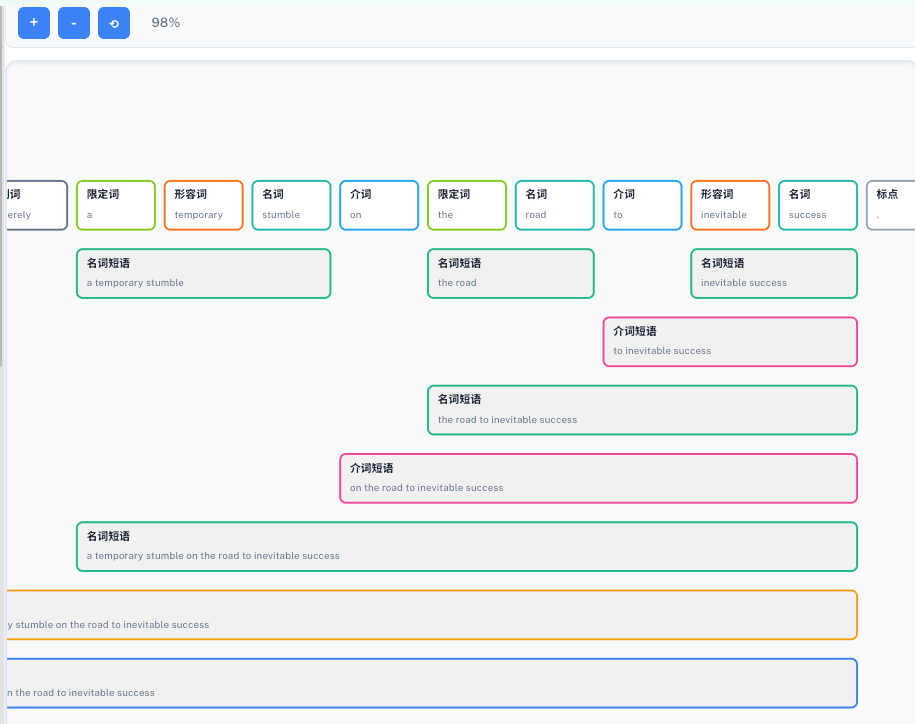
Task: Select the 限定词 'the' word card
Action: [467, 205]
